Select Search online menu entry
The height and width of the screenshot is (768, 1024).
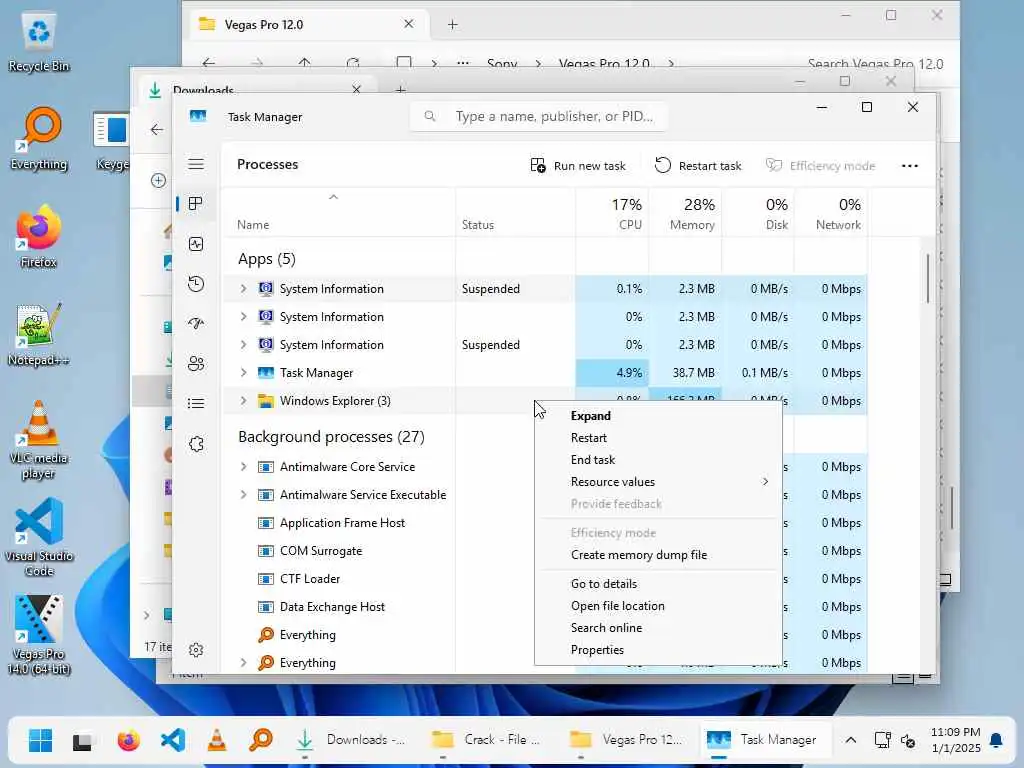click(658, 628)
